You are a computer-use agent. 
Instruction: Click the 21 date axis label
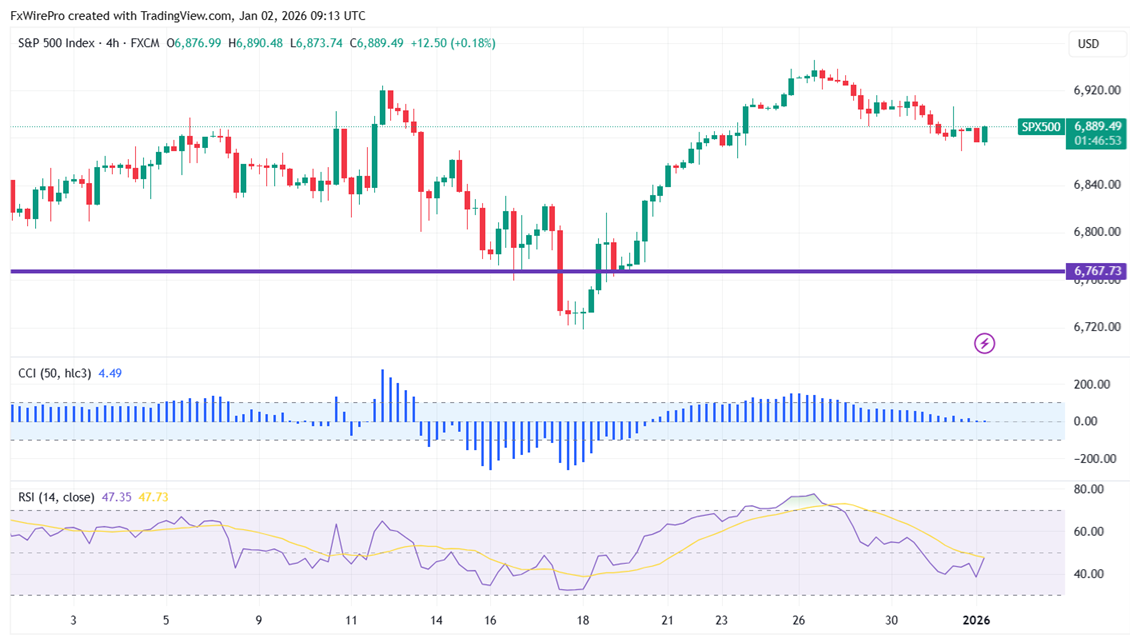click(667, 620)
